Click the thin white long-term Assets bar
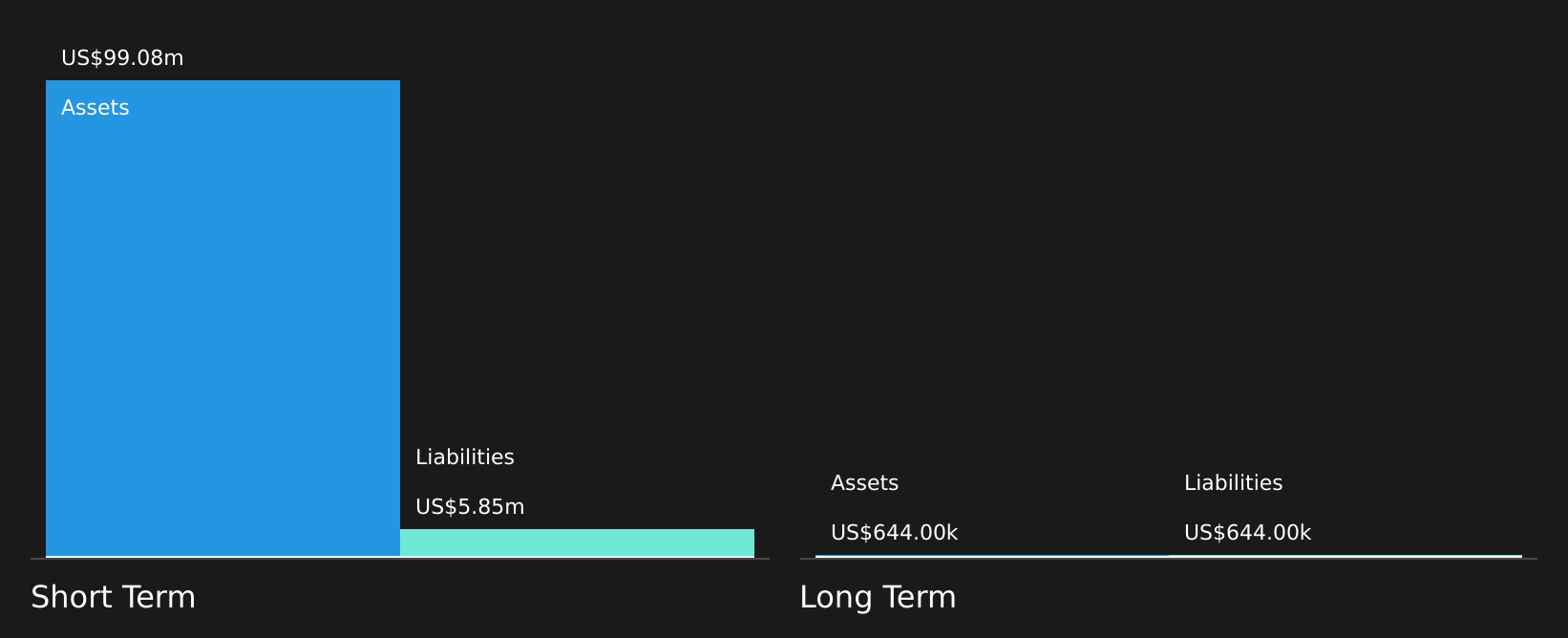 point(992,556)
